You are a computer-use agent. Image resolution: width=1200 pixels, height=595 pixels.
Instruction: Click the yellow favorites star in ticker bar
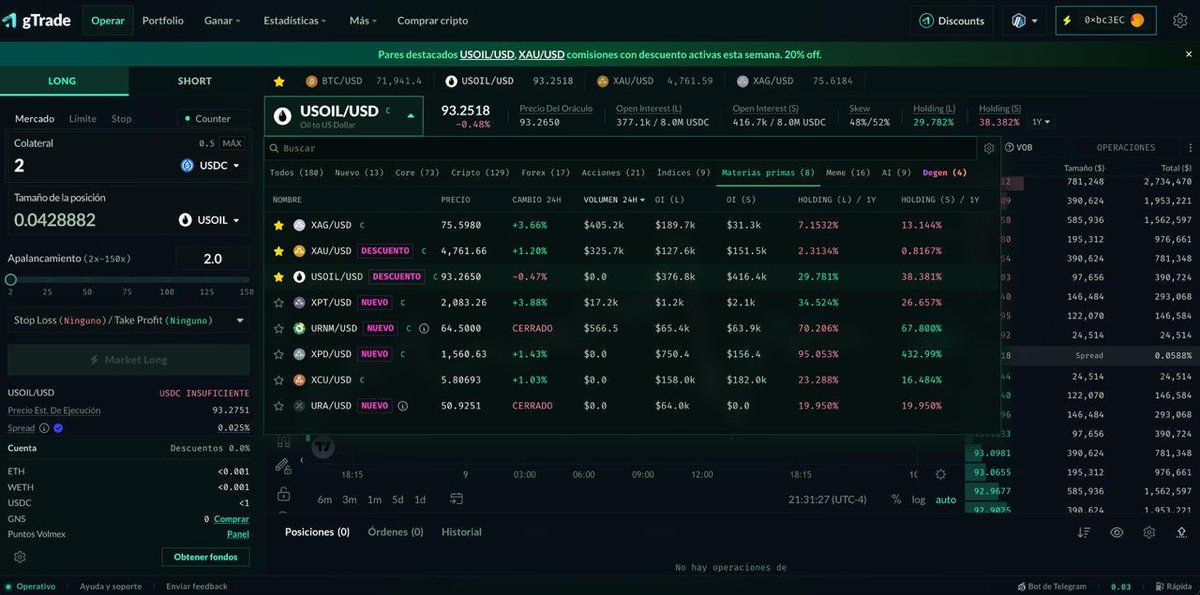coord(279,81)
